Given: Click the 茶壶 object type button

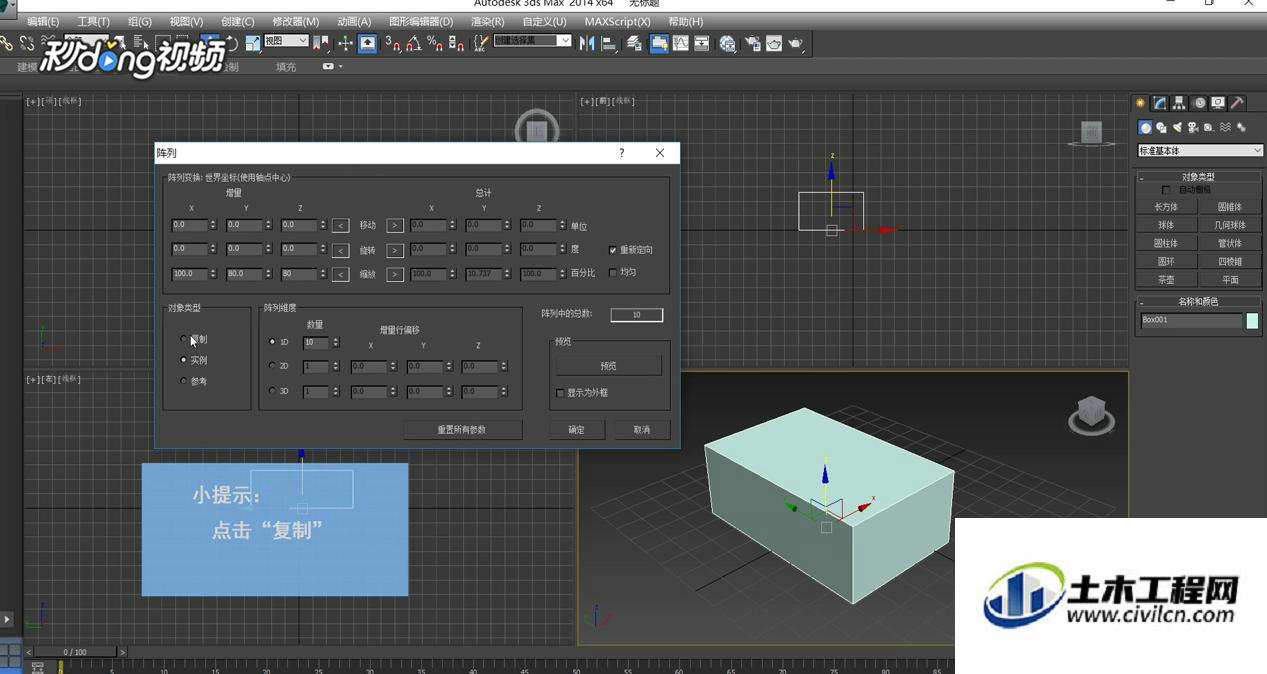Looking at the screenshot, I should click(x=1166, y=280).
